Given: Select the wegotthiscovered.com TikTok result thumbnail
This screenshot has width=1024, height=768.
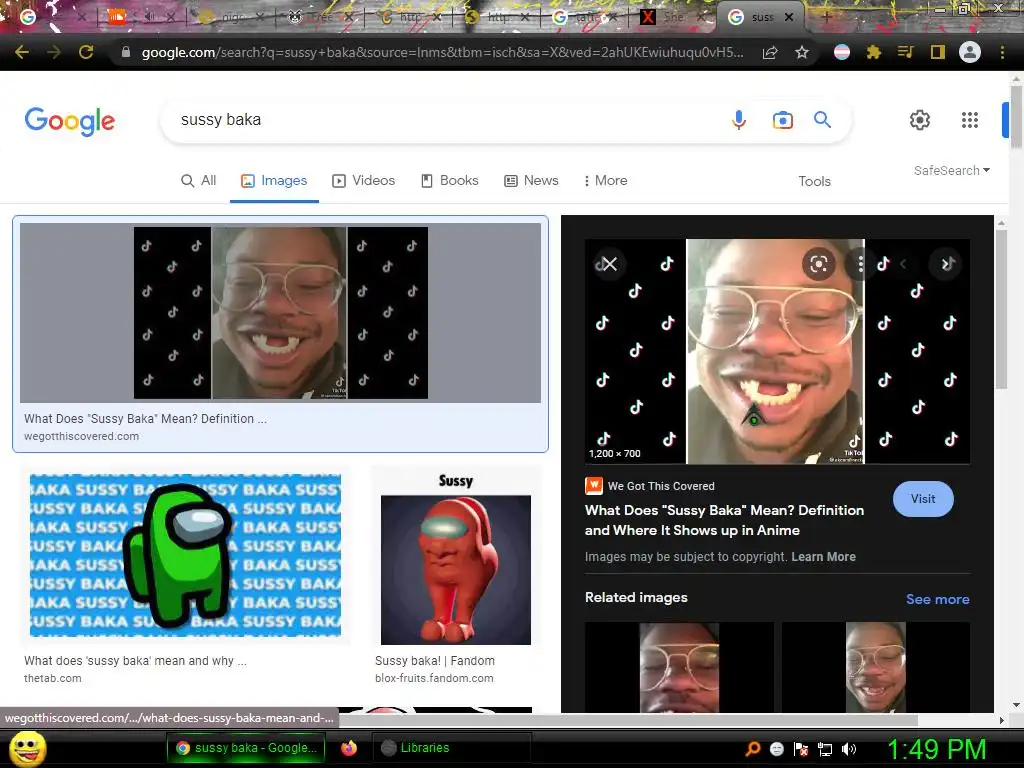Looking at the screenshot, I should click(280, 313).
